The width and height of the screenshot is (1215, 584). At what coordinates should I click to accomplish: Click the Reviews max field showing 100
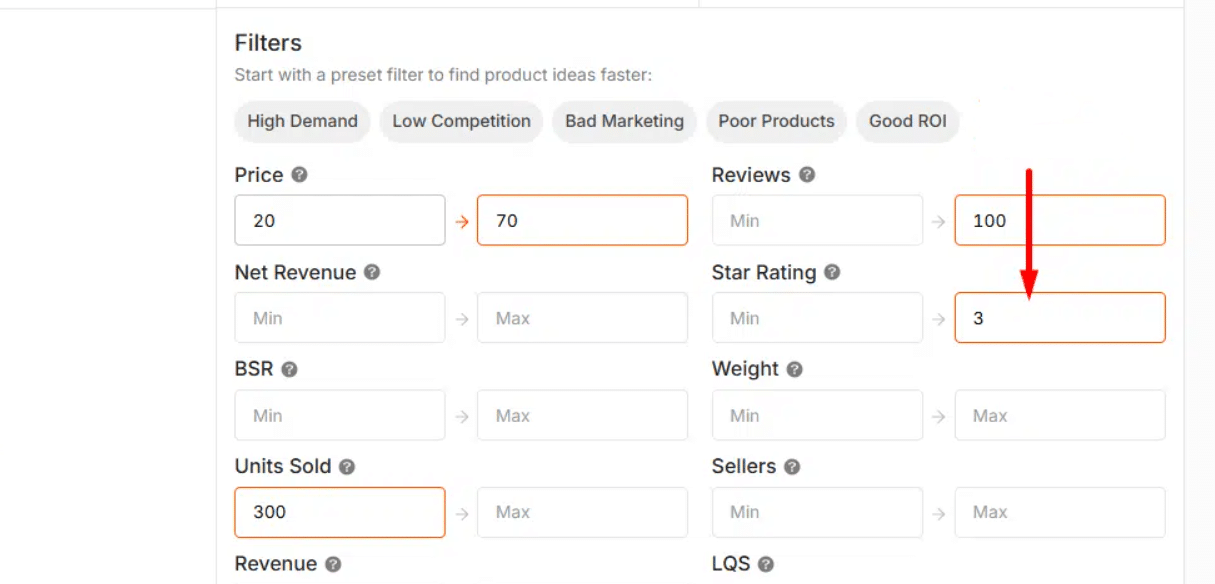(x=1059, y=220)
